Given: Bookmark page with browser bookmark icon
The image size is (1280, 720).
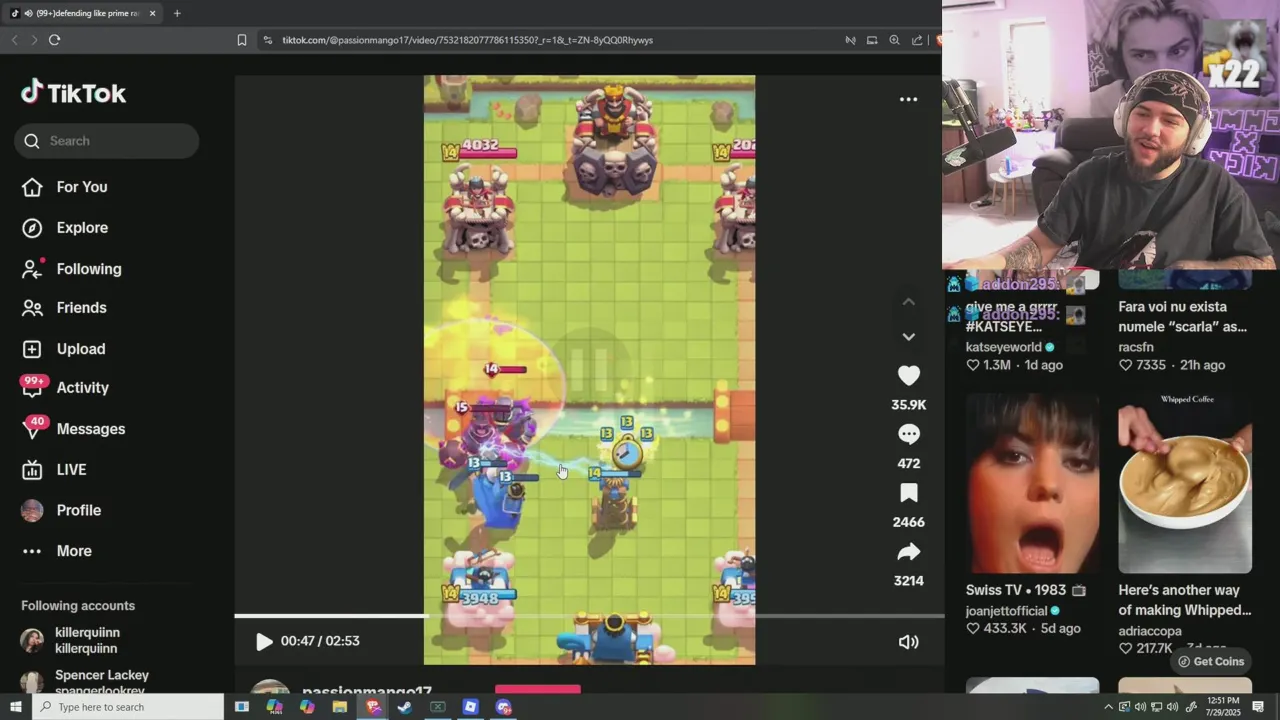Looking at the screenshot, I should tap(242, 40).
